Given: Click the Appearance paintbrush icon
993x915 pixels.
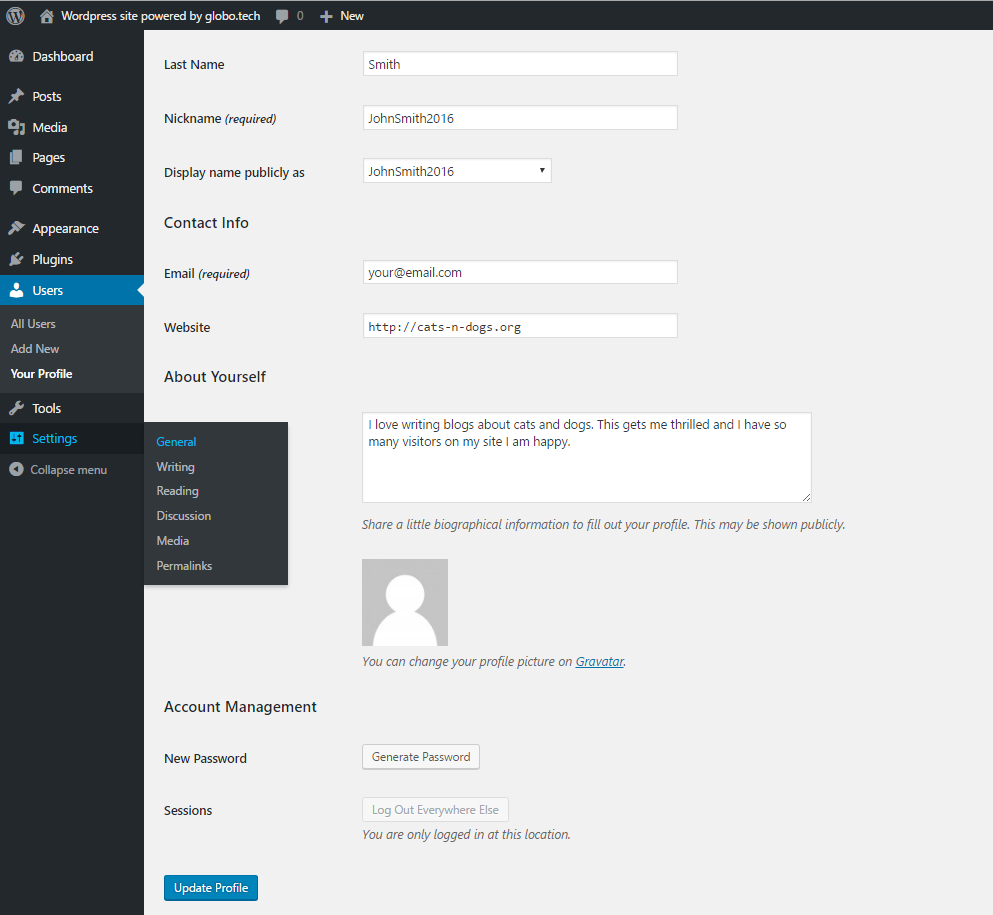Looking at the screenshot, I should (16, 228).
